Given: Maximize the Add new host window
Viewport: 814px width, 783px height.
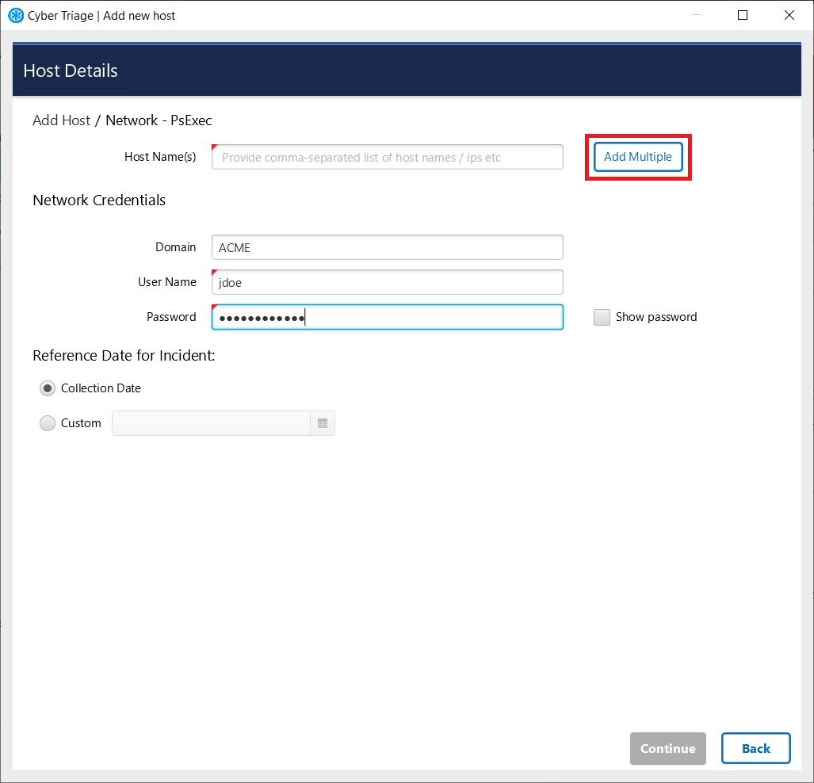Looking at the screenshot, I should [x=743, y=16].
